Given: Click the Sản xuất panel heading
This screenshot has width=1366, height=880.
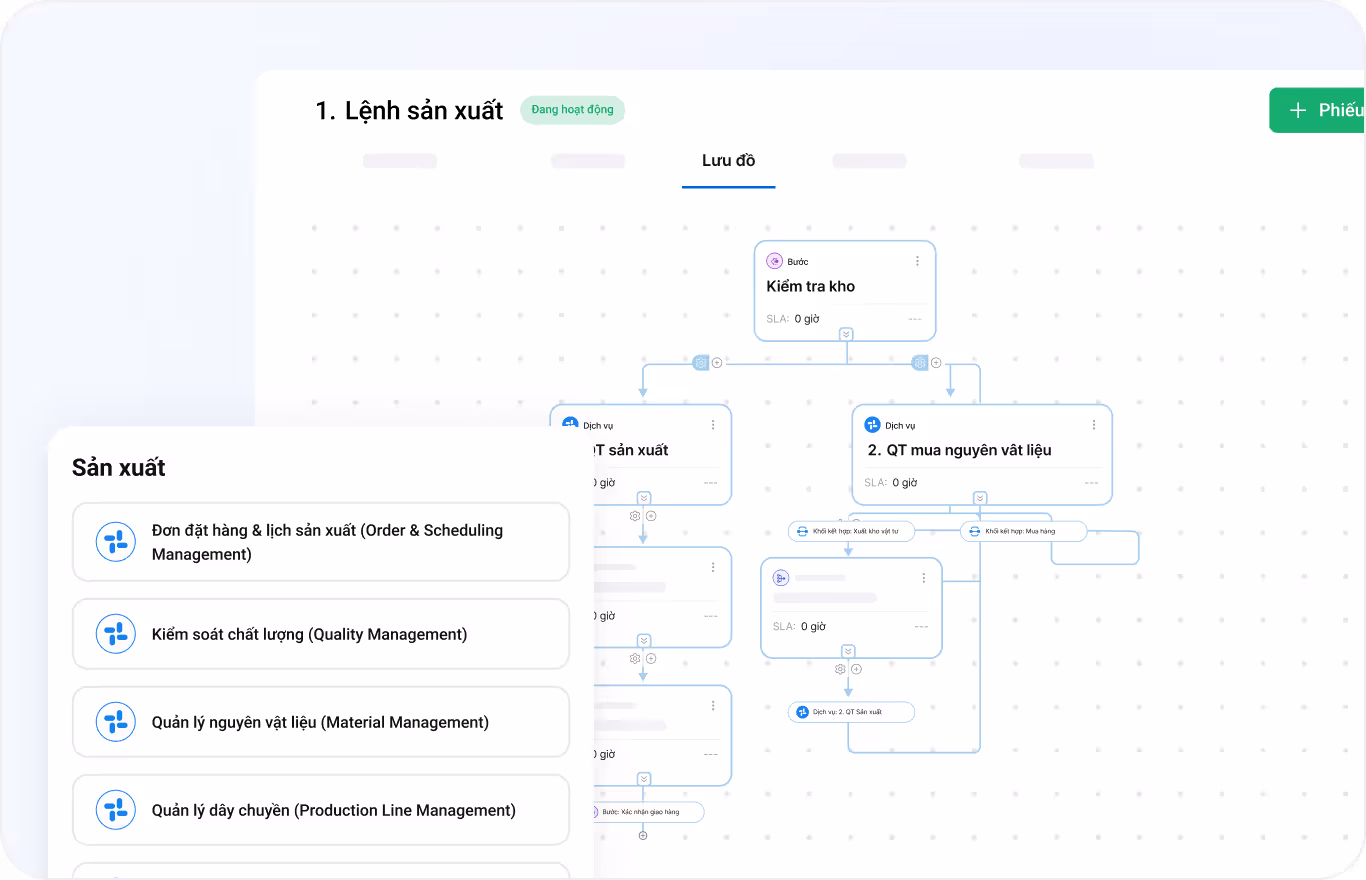Looking at the screenshot, I should pyautogui.click(x=119, y=467).
